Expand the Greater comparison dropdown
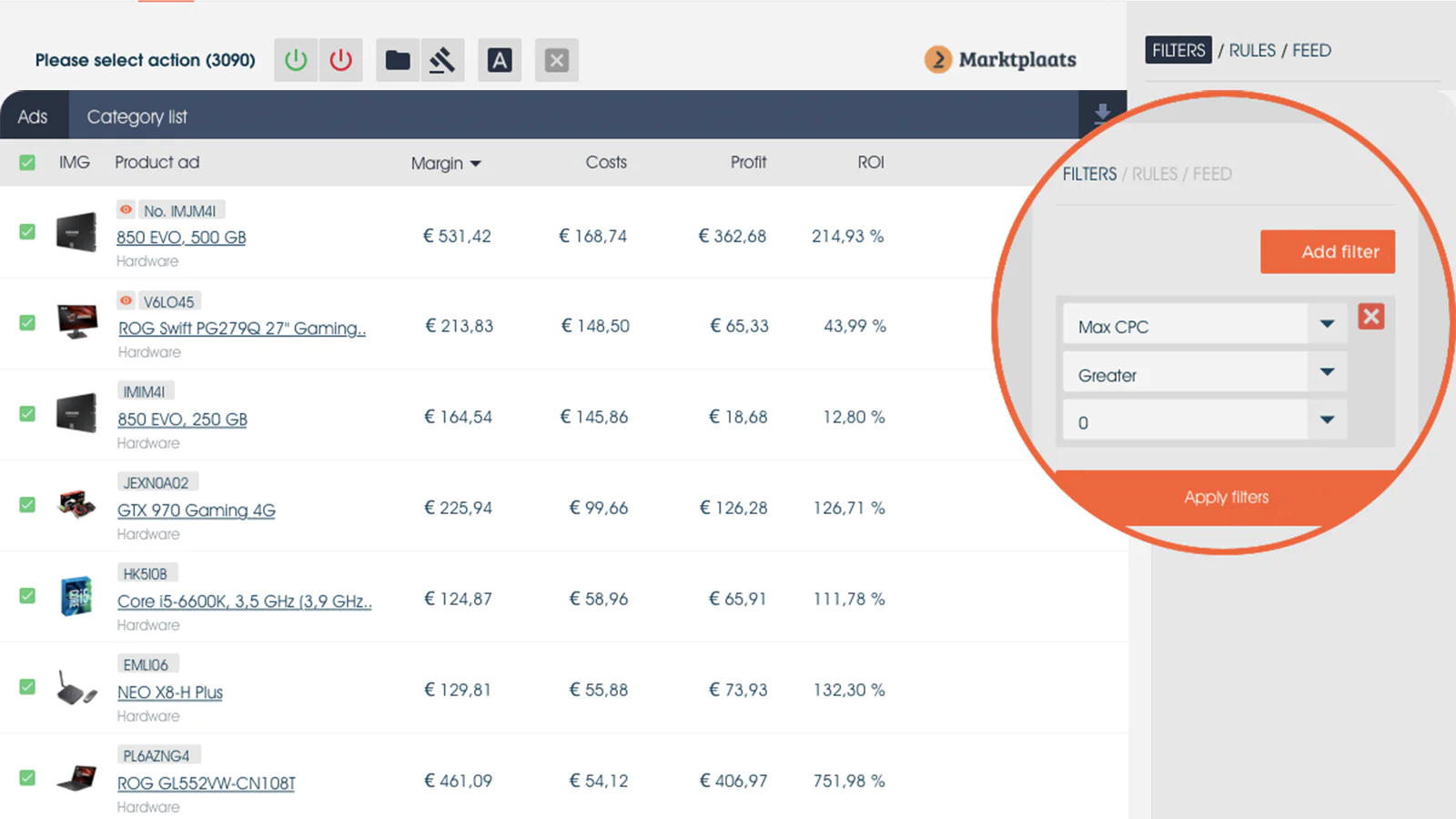This screenshot has width=1456, height=819. [x=1327, y=373]
